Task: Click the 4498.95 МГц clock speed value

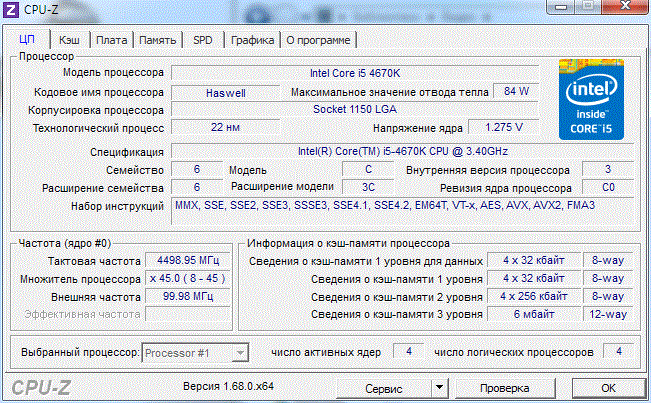Action: 188,261
